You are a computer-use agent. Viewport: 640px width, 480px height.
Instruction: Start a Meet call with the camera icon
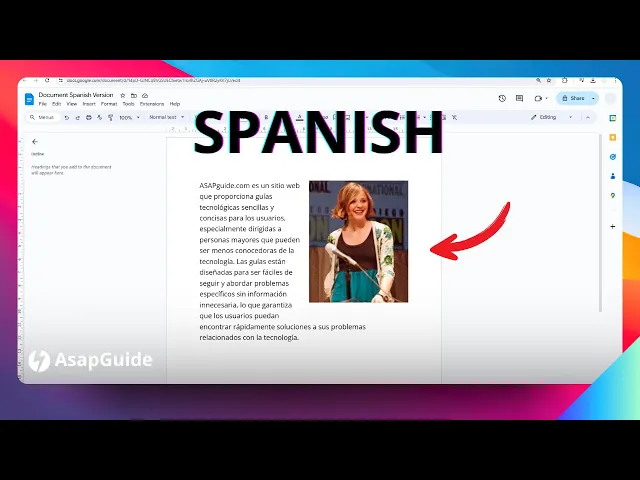(x=538, y=98)
